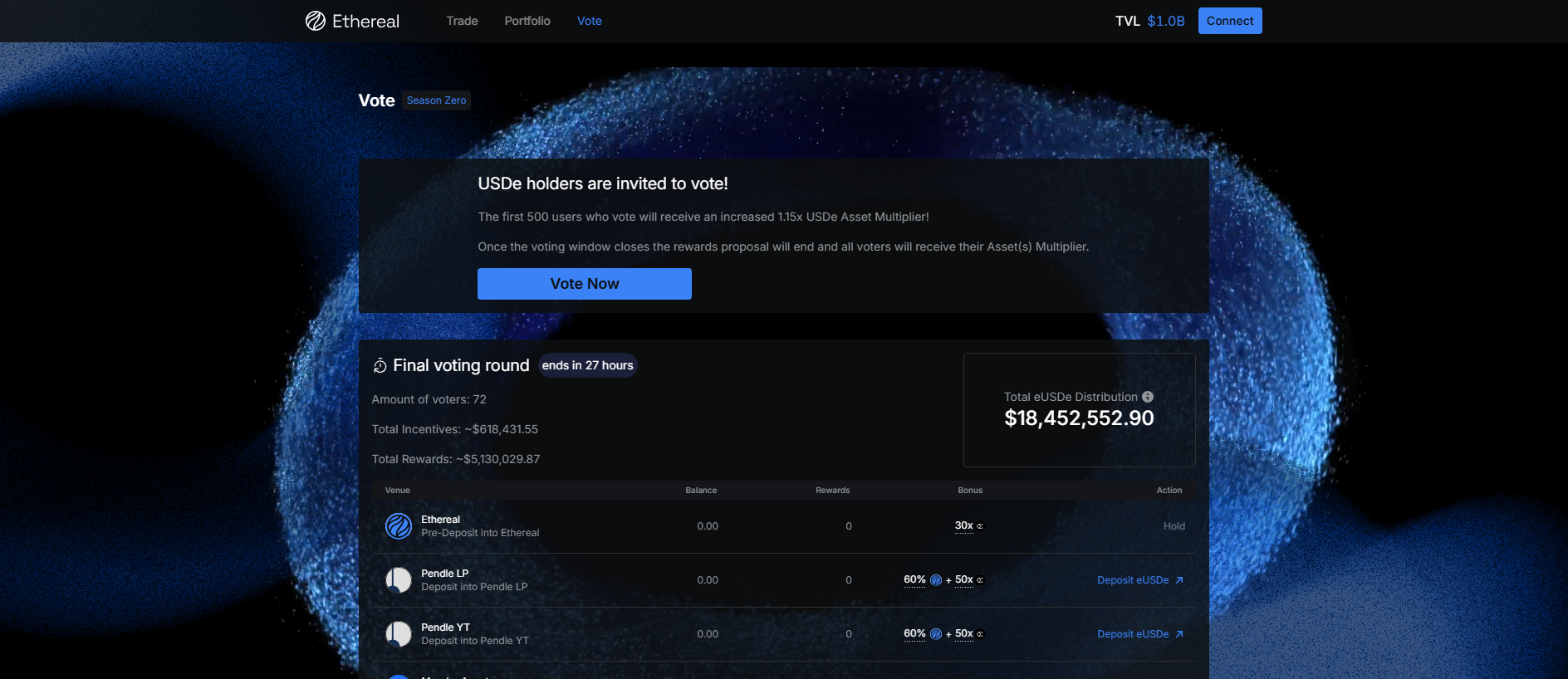Viewport: 1568px width, 679px height.
Task: Click the 50x multiplier in Pendle LP row
Action: (963, 579)
